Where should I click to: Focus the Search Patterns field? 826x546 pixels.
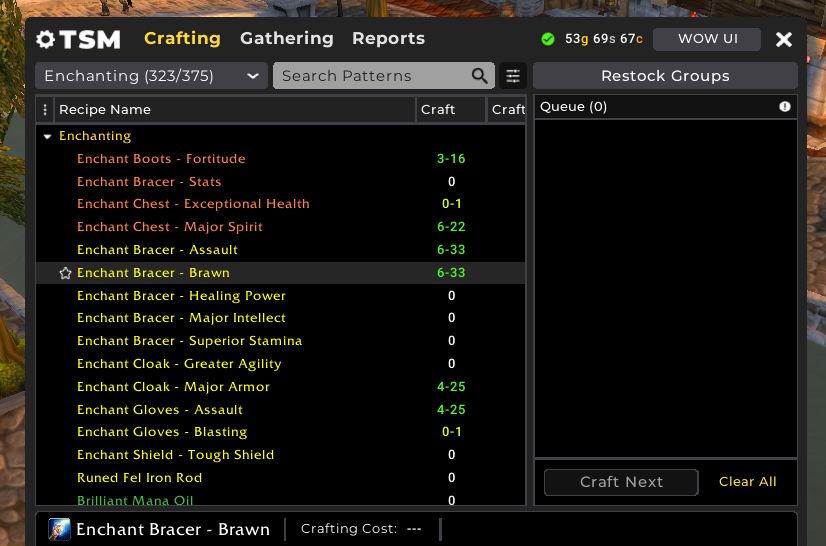(x=384, y=76)
